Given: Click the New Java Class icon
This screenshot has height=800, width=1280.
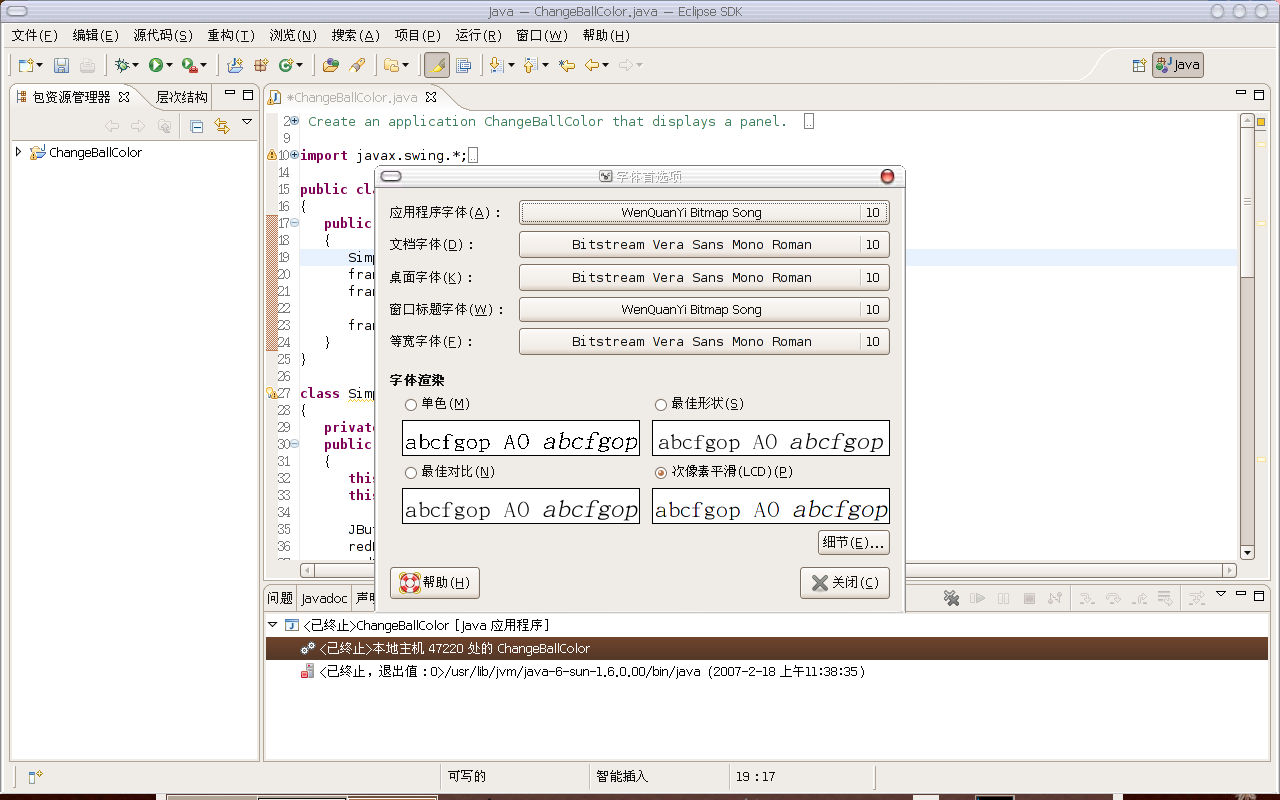Looking at the screenshot, I should point(286,65).
